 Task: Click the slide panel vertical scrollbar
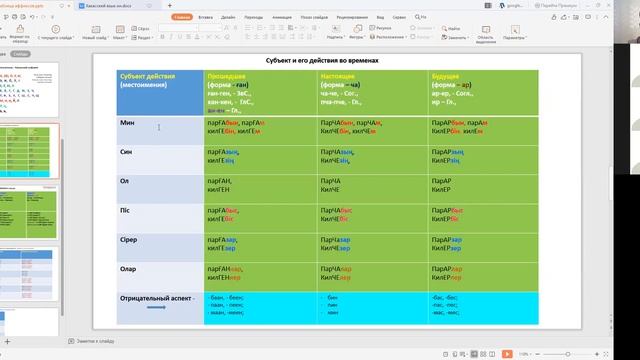click(x=62, y=227)
